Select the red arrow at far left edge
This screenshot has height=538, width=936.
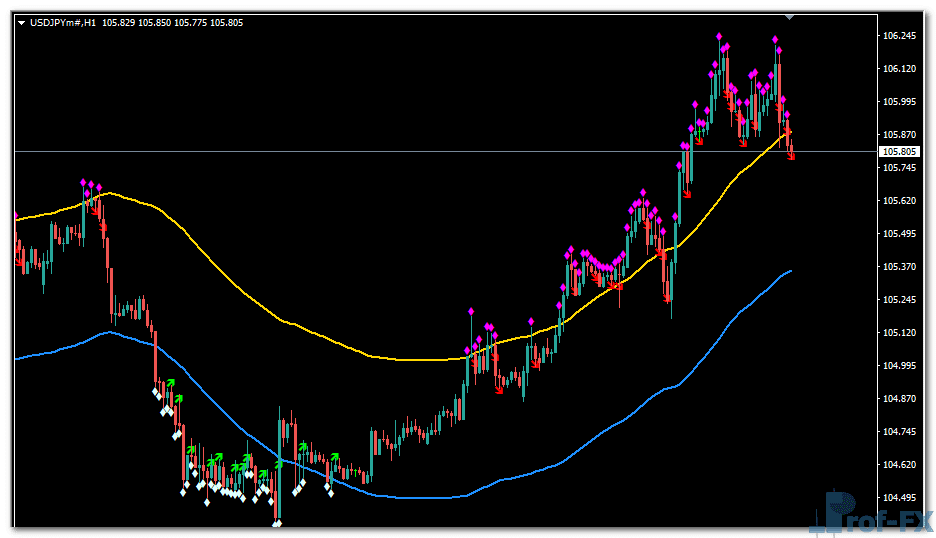click(x=20, y=260)
